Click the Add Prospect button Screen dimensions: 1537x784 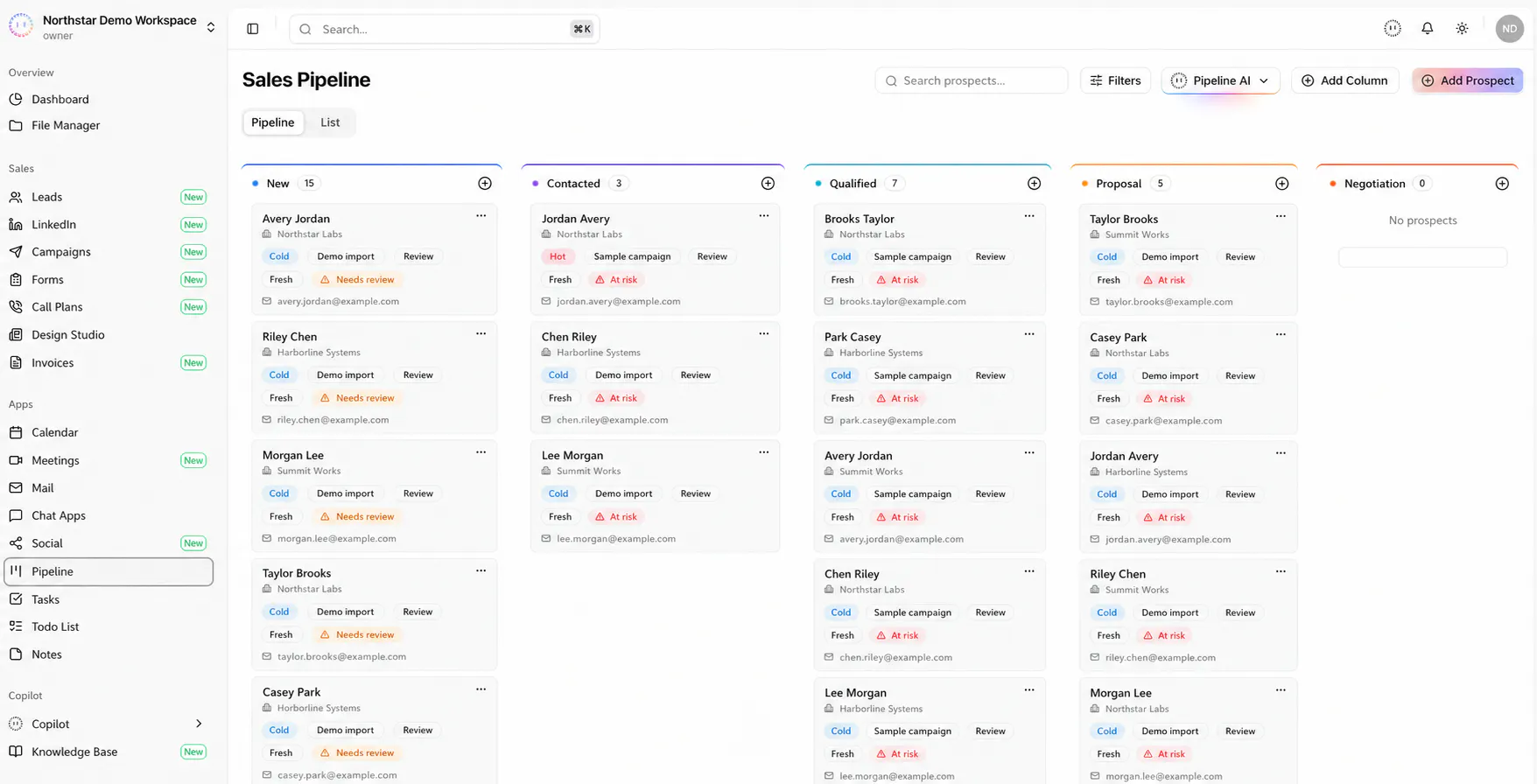tap(1468, 80)
